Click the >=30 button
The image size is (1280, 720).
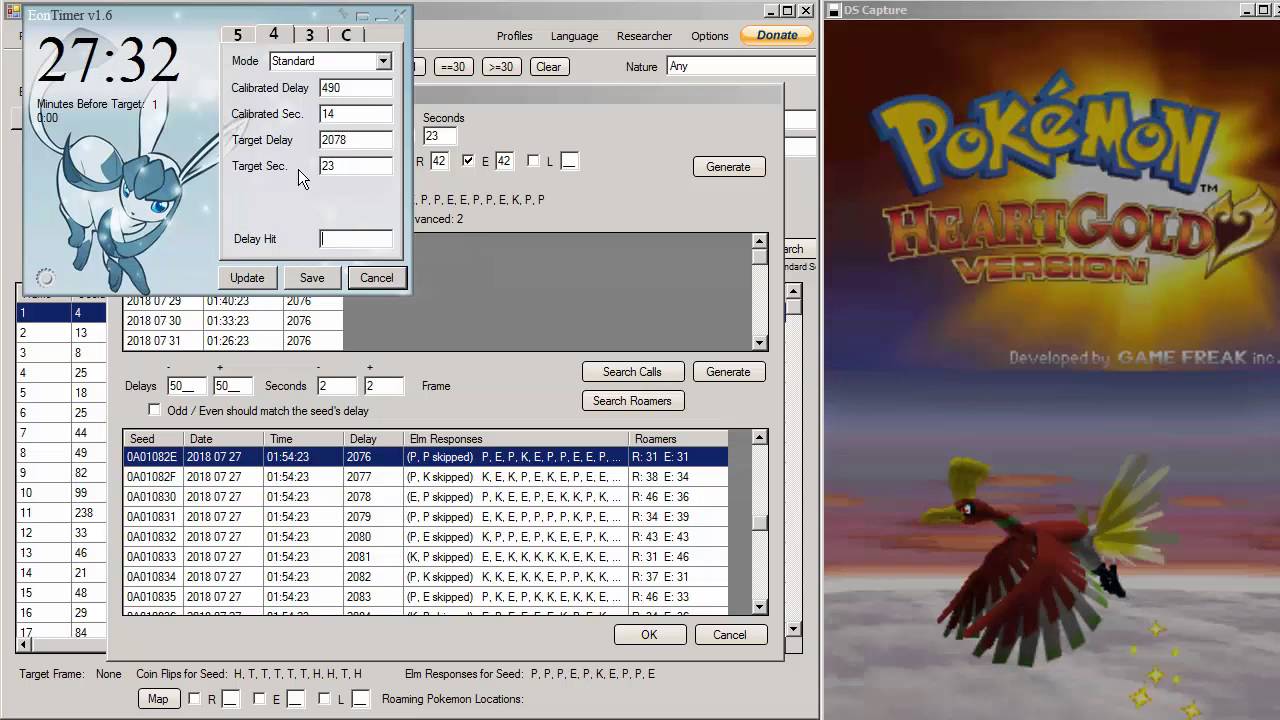[499, 67]
